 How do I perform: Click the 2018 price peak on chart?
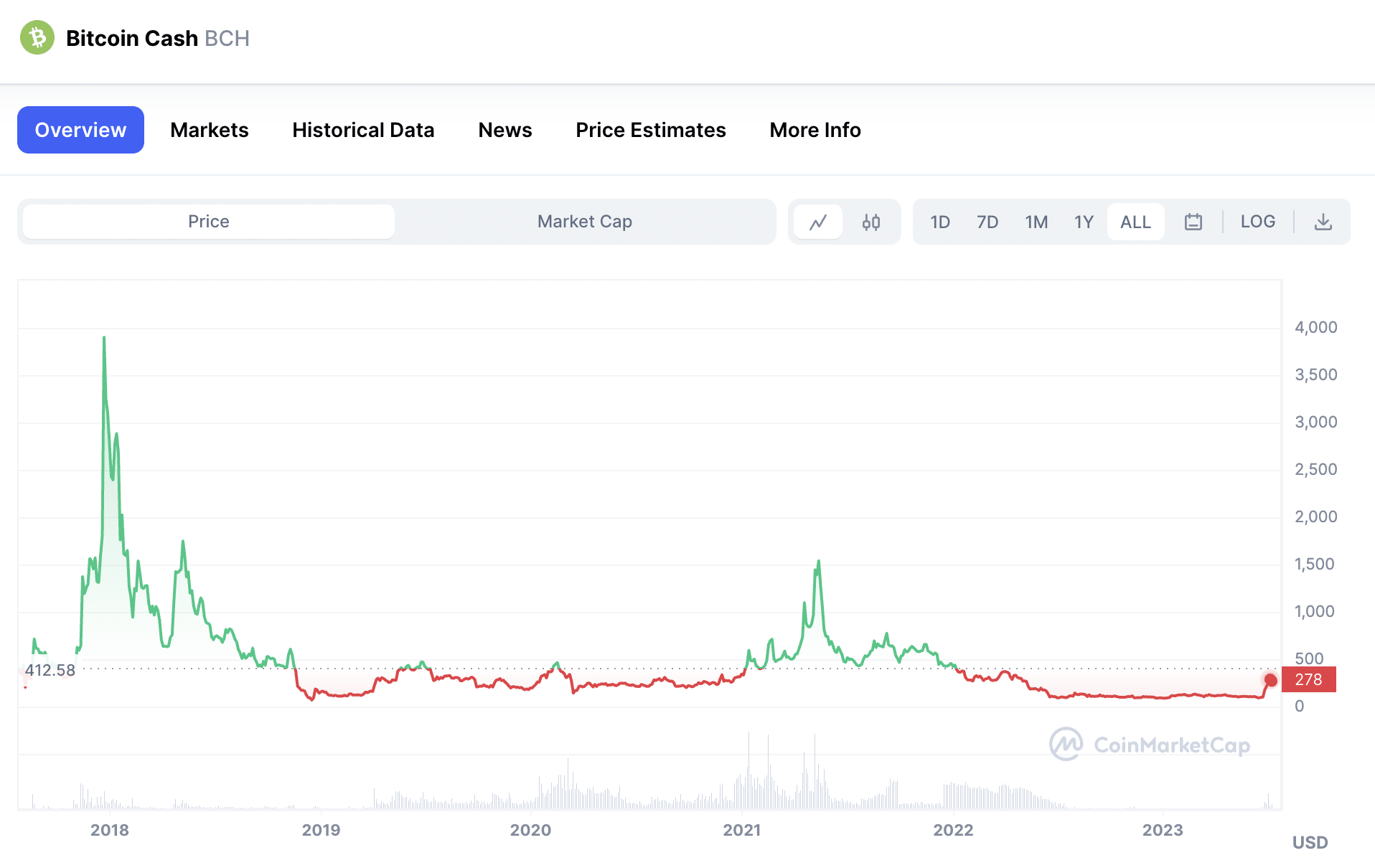pos(104,337)
